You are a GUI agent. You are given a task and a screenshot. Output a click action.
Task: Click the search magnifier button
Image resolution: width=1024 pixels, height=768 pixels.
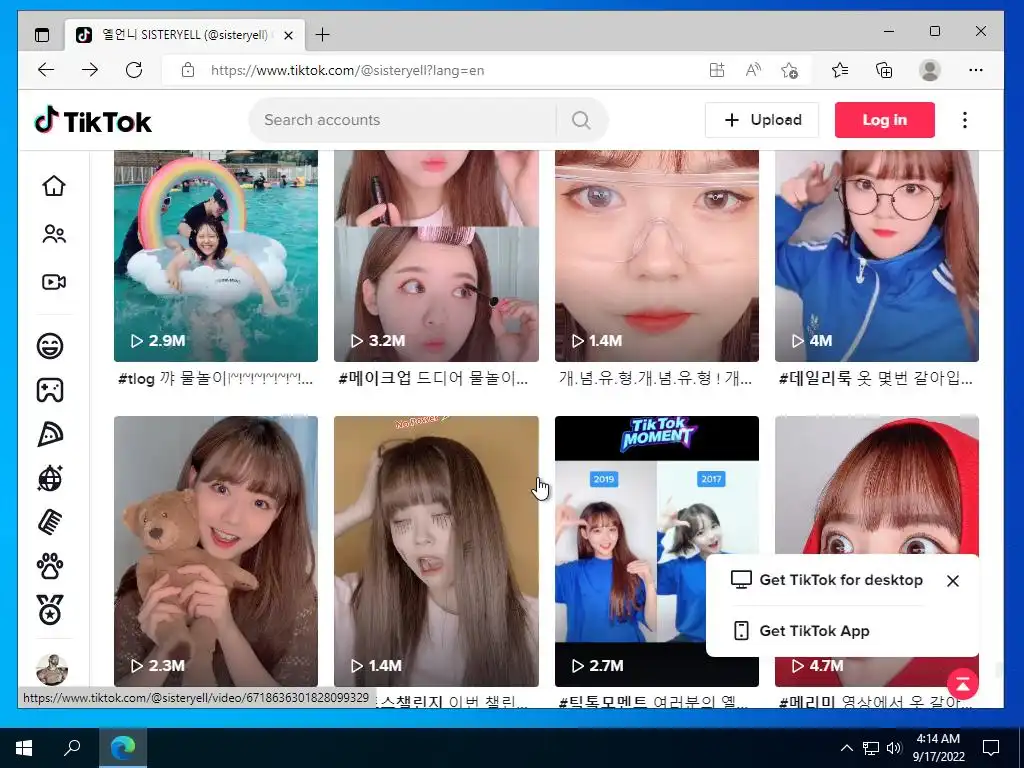581,120
